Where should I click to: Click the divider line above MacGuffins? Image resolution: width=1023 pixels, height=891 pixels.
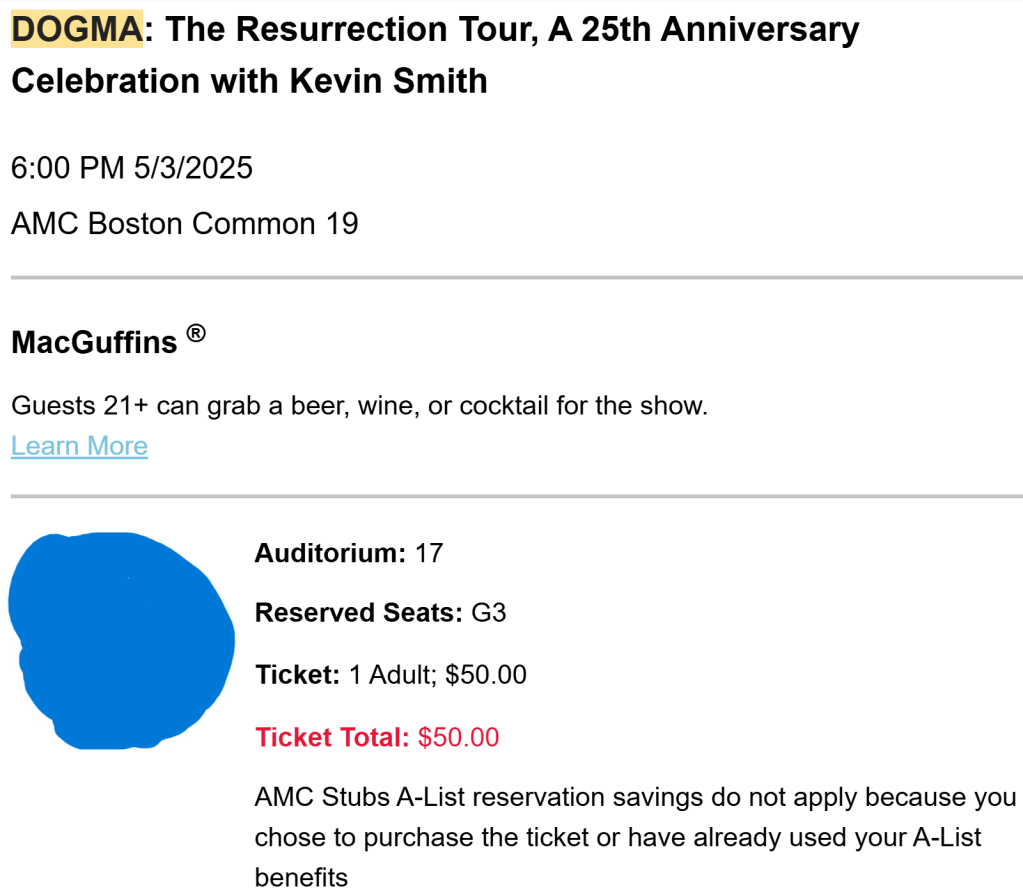pos(516,277)
